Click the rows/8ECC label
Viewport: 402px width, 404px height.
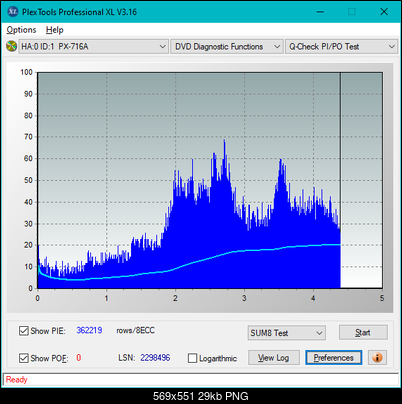click(135, 330)
